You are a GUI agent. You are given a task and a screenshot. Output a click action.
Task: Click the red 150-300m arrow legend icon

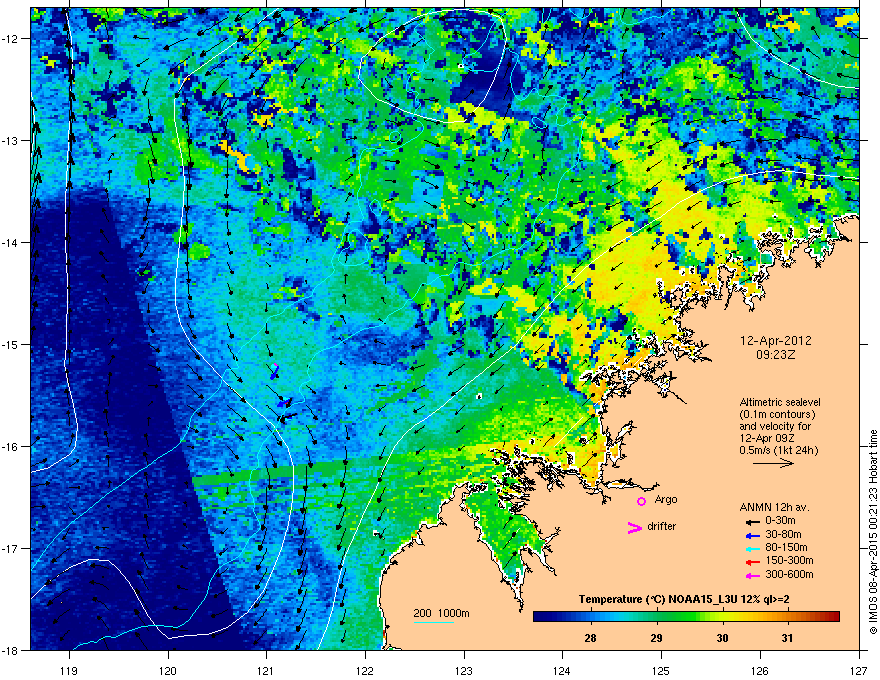[x=752, y=562]
